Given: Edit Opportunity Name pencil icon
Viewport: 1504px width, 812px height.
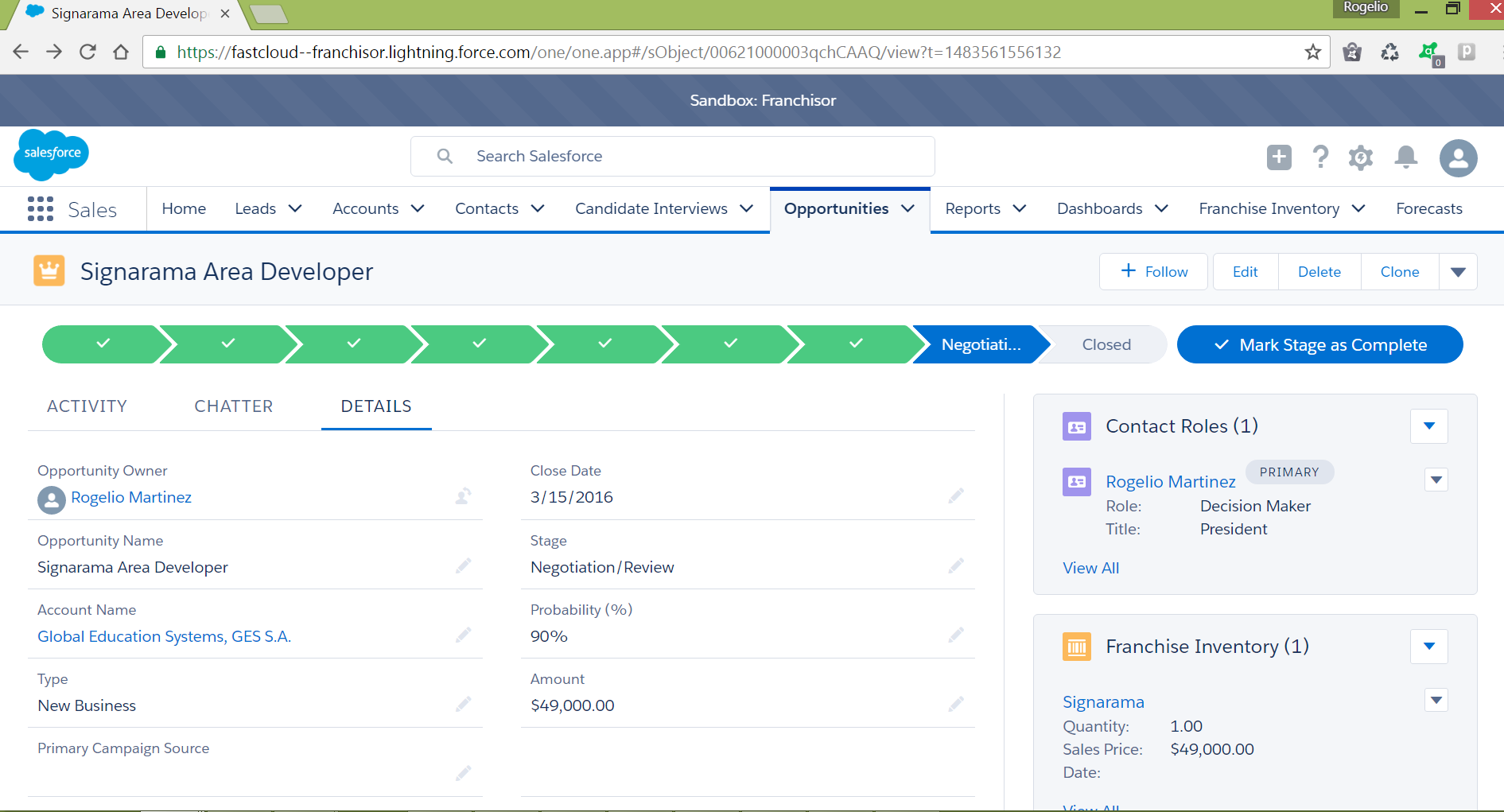Looking at the screenshot, I should [x=463, y=565].
